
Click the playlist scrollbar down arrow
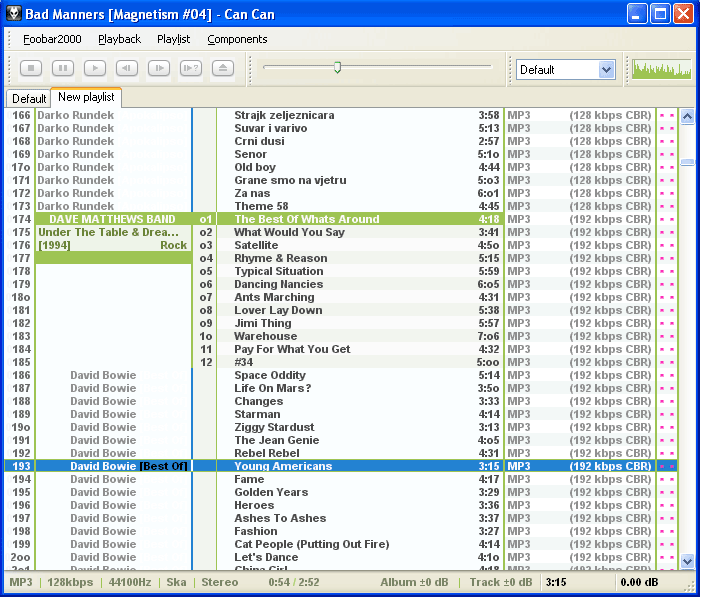pyautogui.click(x=687, y=562)
